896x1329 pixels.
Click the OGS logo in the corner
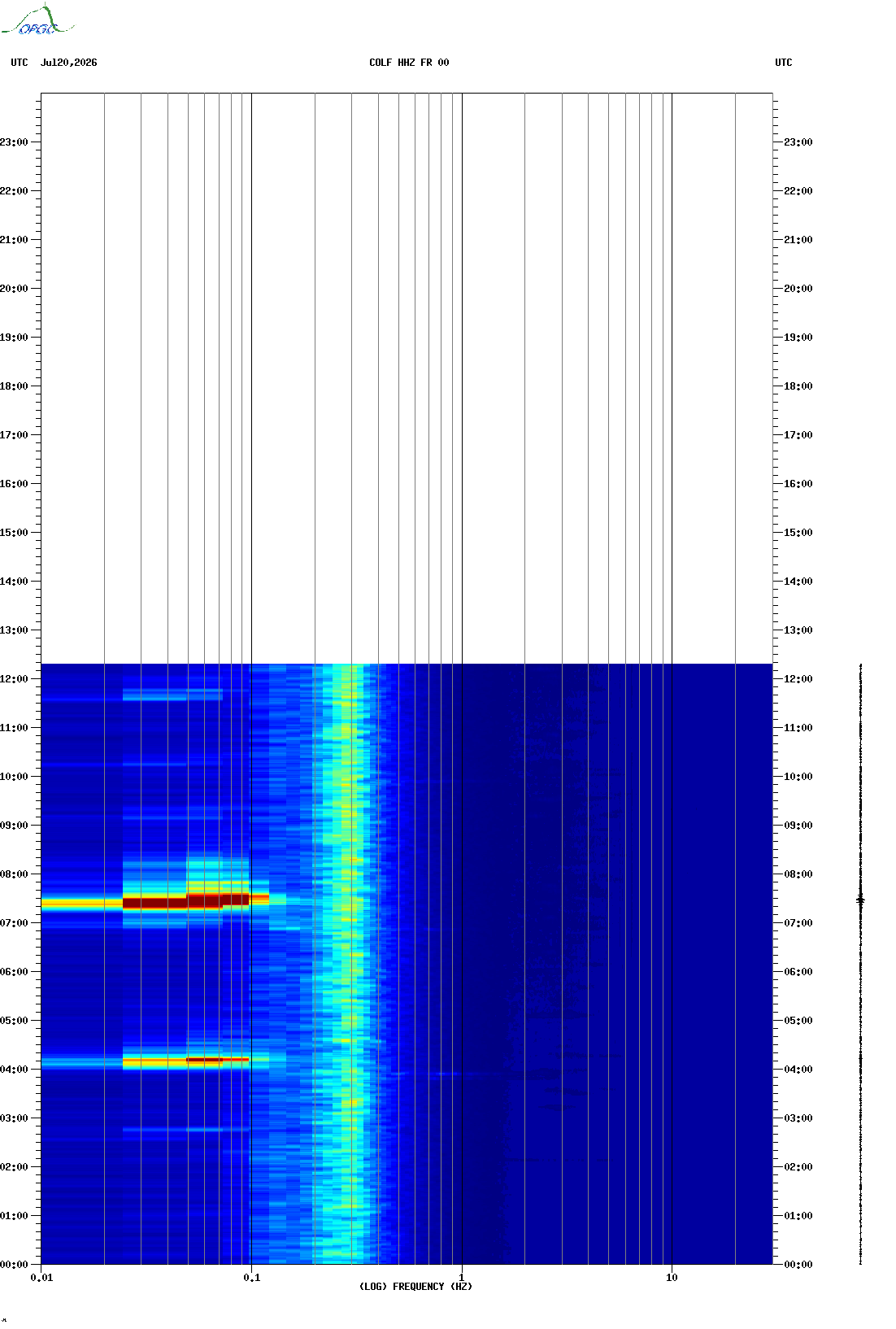point(37,20)
